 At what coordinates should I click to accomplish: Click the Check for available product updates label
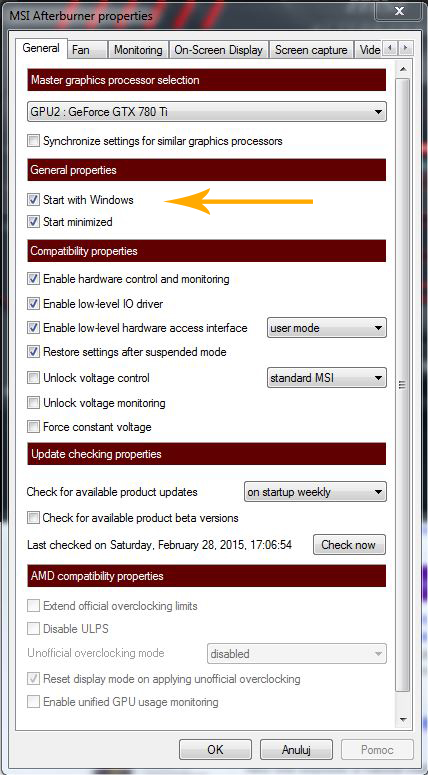coord(112,492)
